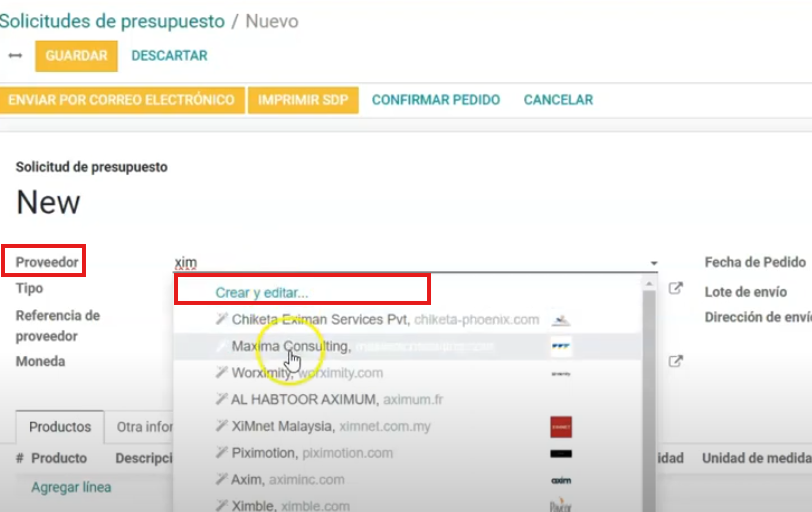The height and width of the screenshot is (512, 812).
Task: Click the Tipo field label
Action: [30, 288]
